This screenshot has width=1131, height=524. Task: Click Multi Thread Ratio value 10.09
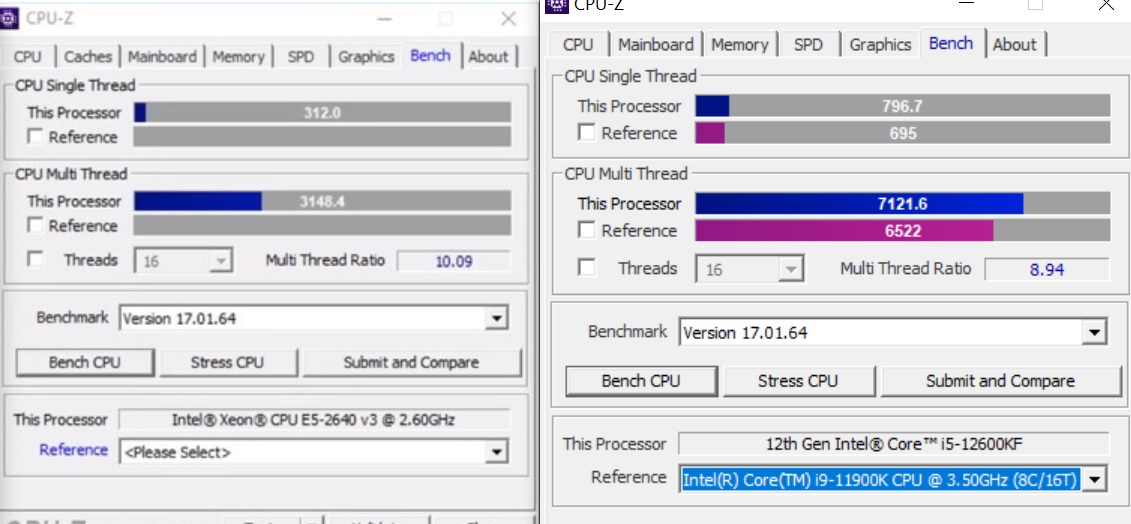(x=454, y=261)
